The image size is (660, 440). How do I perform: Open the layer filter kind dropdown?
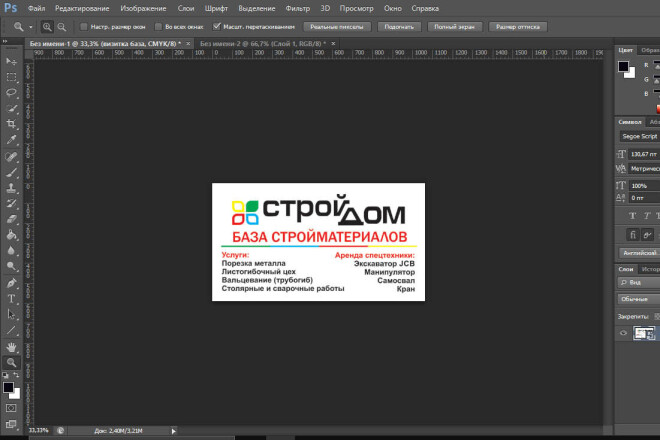(x=639, y=283)
